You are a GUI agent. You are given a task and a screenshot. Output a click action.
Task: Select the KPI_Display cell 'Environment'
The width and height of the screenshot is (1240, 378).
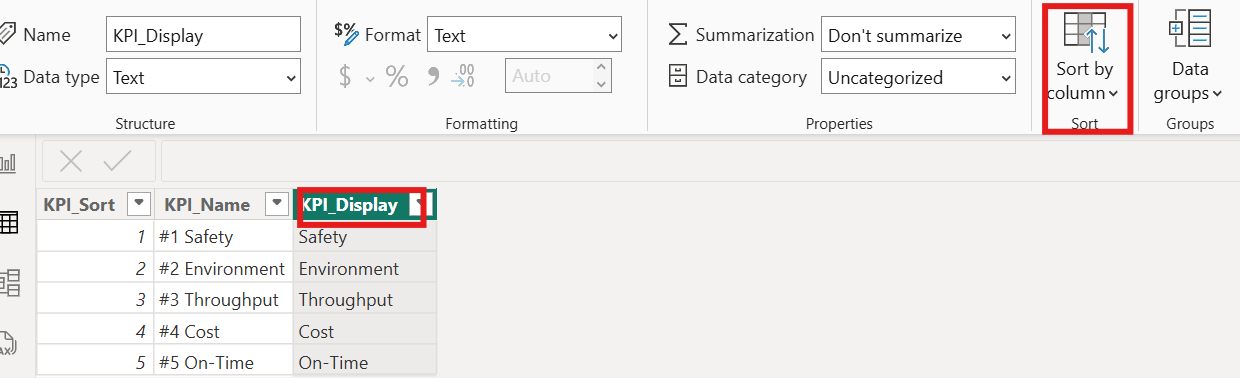coord(365,268)
